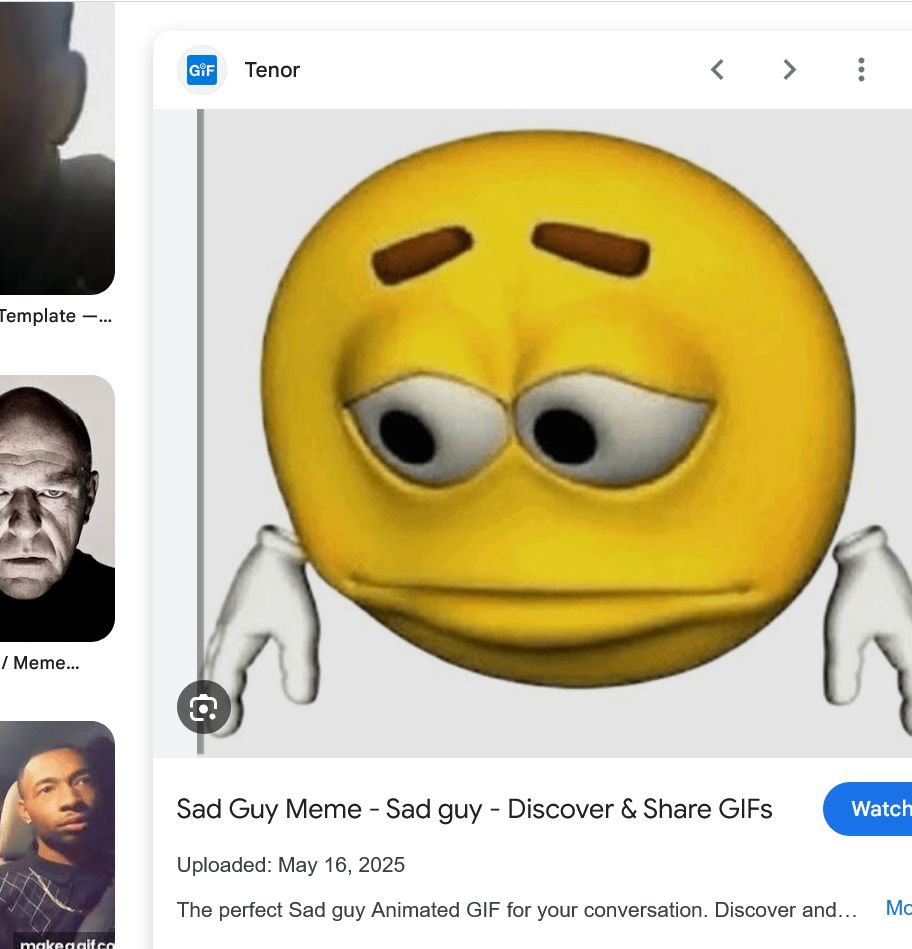
Task: Go to next image with right chevron
Action: 789,70
